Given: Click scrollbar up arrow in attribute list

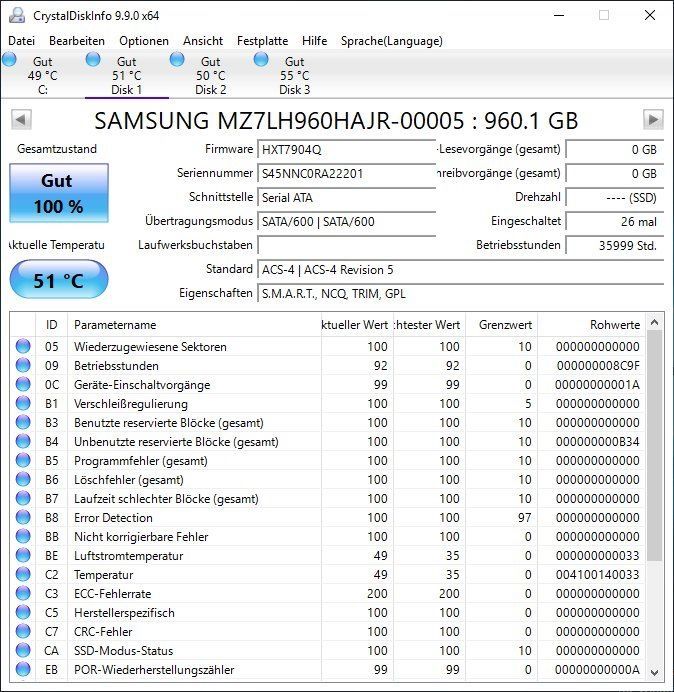Looking at the screenshot, I should 655,322.
